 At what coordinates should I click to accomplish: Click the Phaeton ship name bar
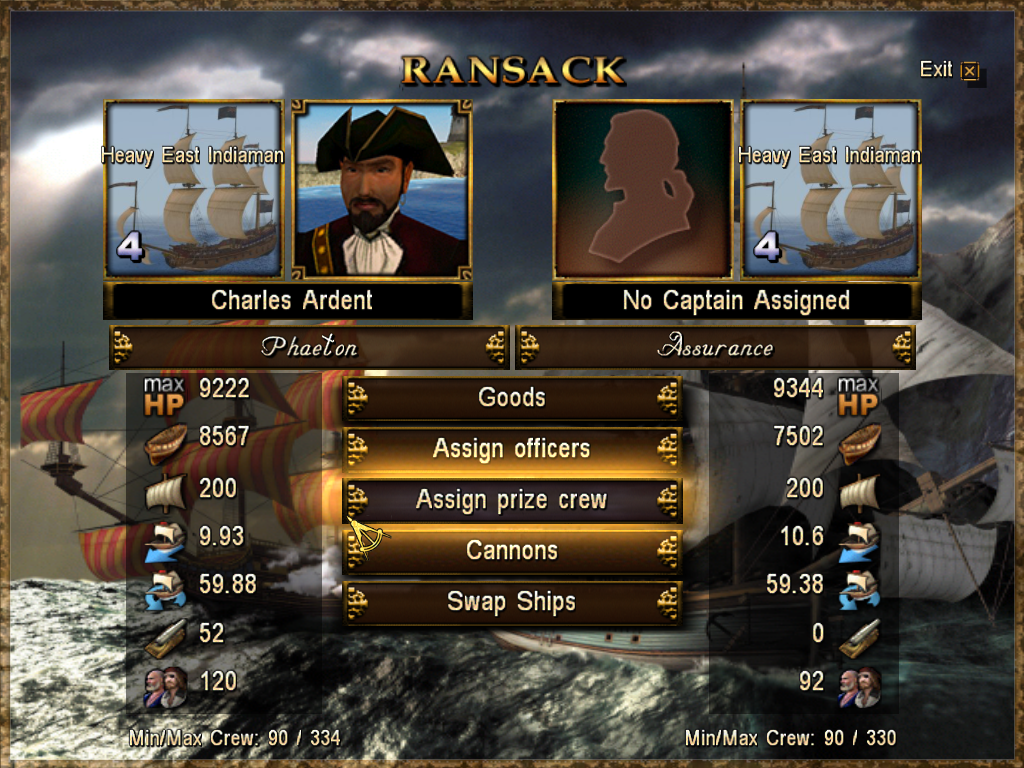(310, 347)
